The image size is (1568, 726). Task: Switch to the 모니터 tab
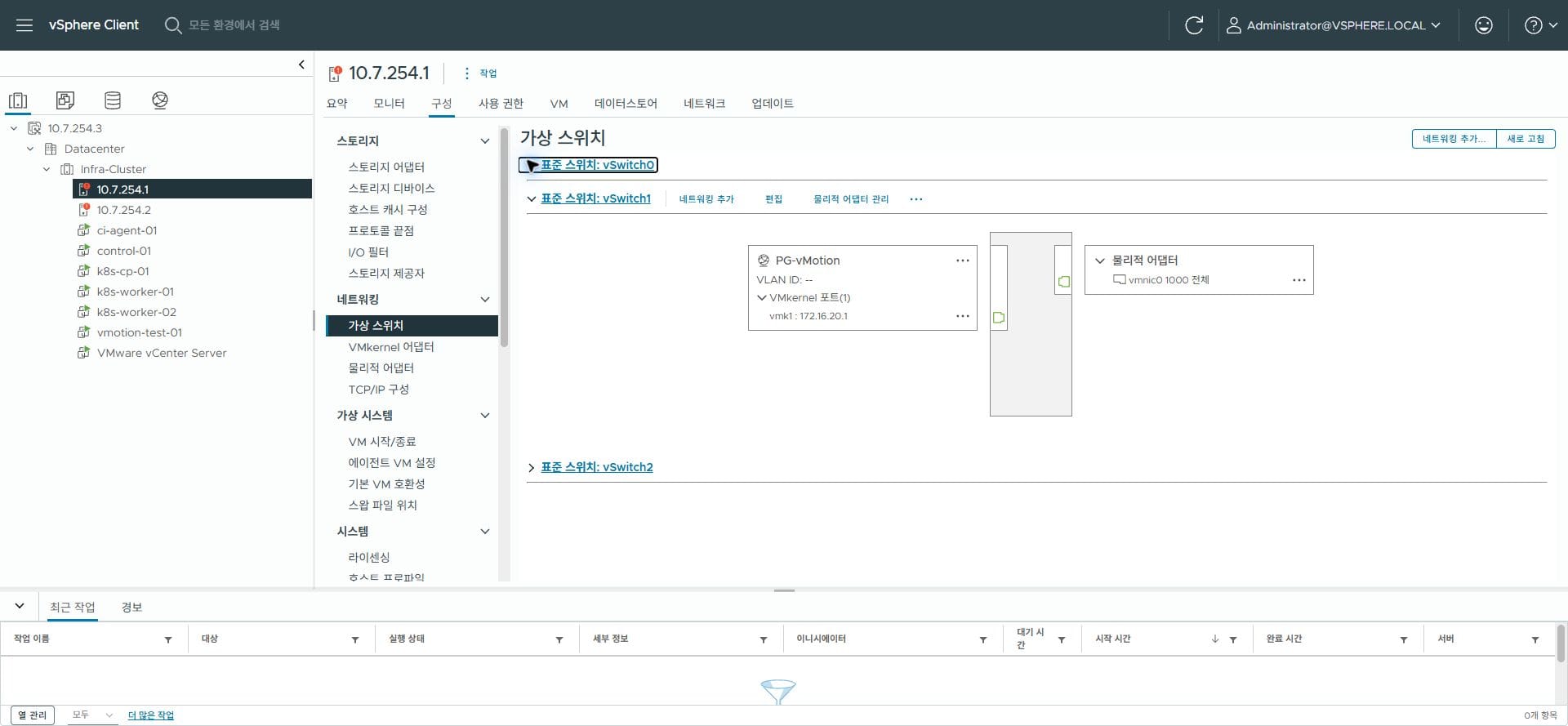click(x=389, y=104)
